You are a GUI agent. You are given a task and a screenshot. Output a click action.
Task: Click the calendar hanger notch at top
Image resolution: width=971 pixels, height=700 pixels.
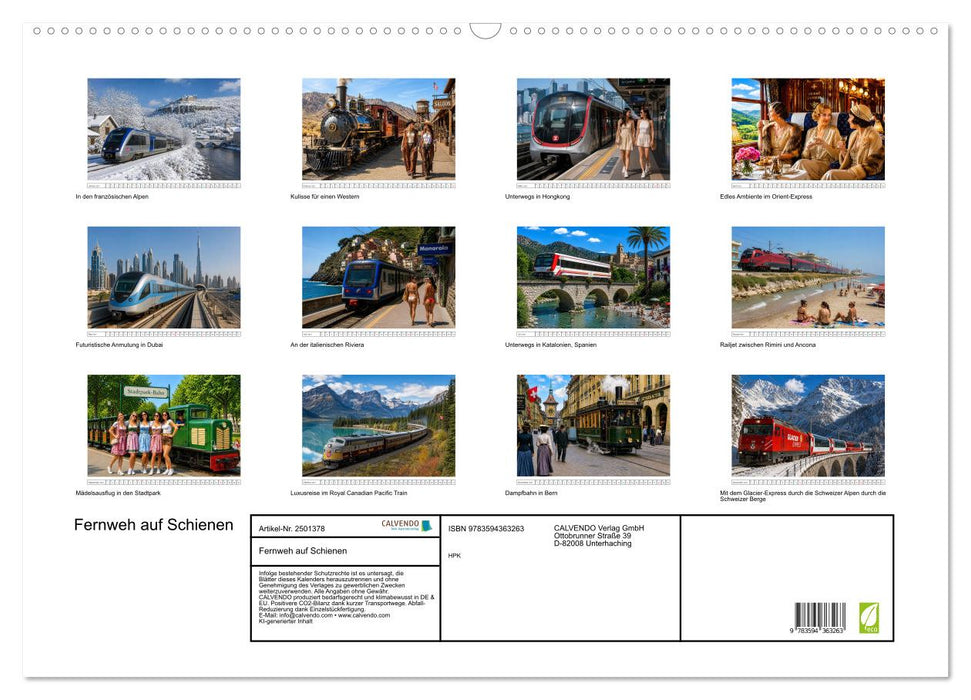[486, 30]
